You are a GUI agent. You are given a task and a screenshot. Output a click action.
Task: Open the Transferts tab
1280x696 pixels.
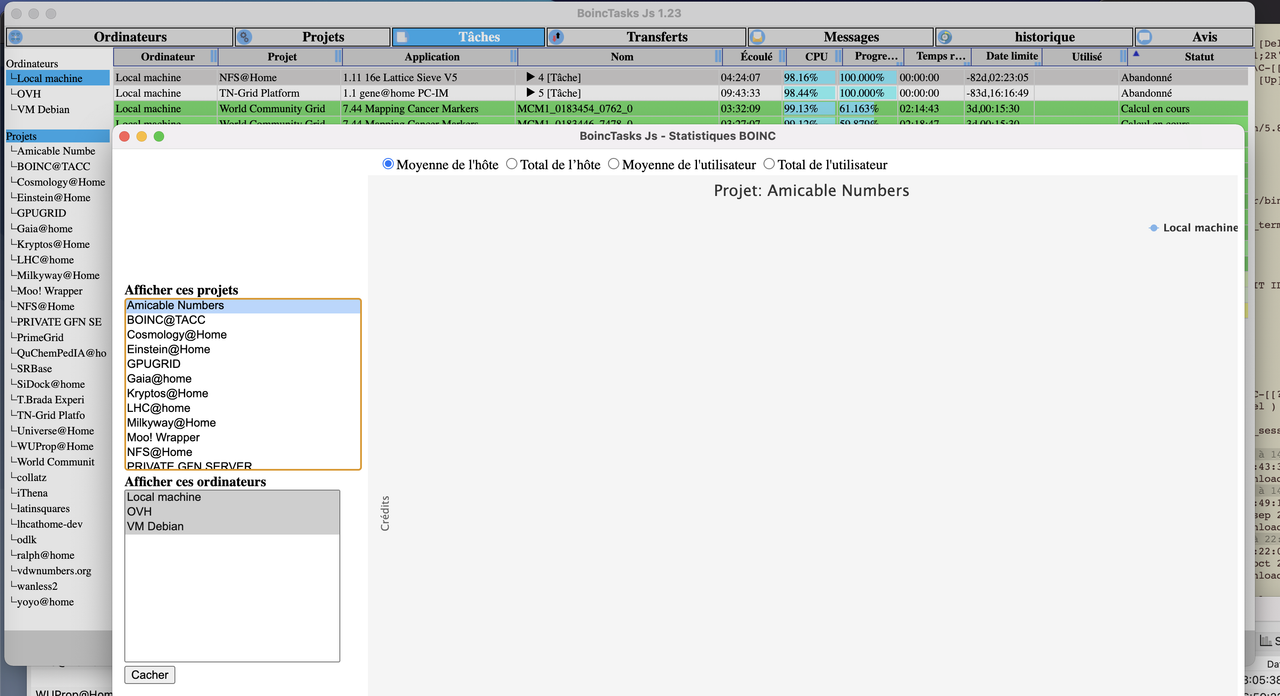click(645, 37)
